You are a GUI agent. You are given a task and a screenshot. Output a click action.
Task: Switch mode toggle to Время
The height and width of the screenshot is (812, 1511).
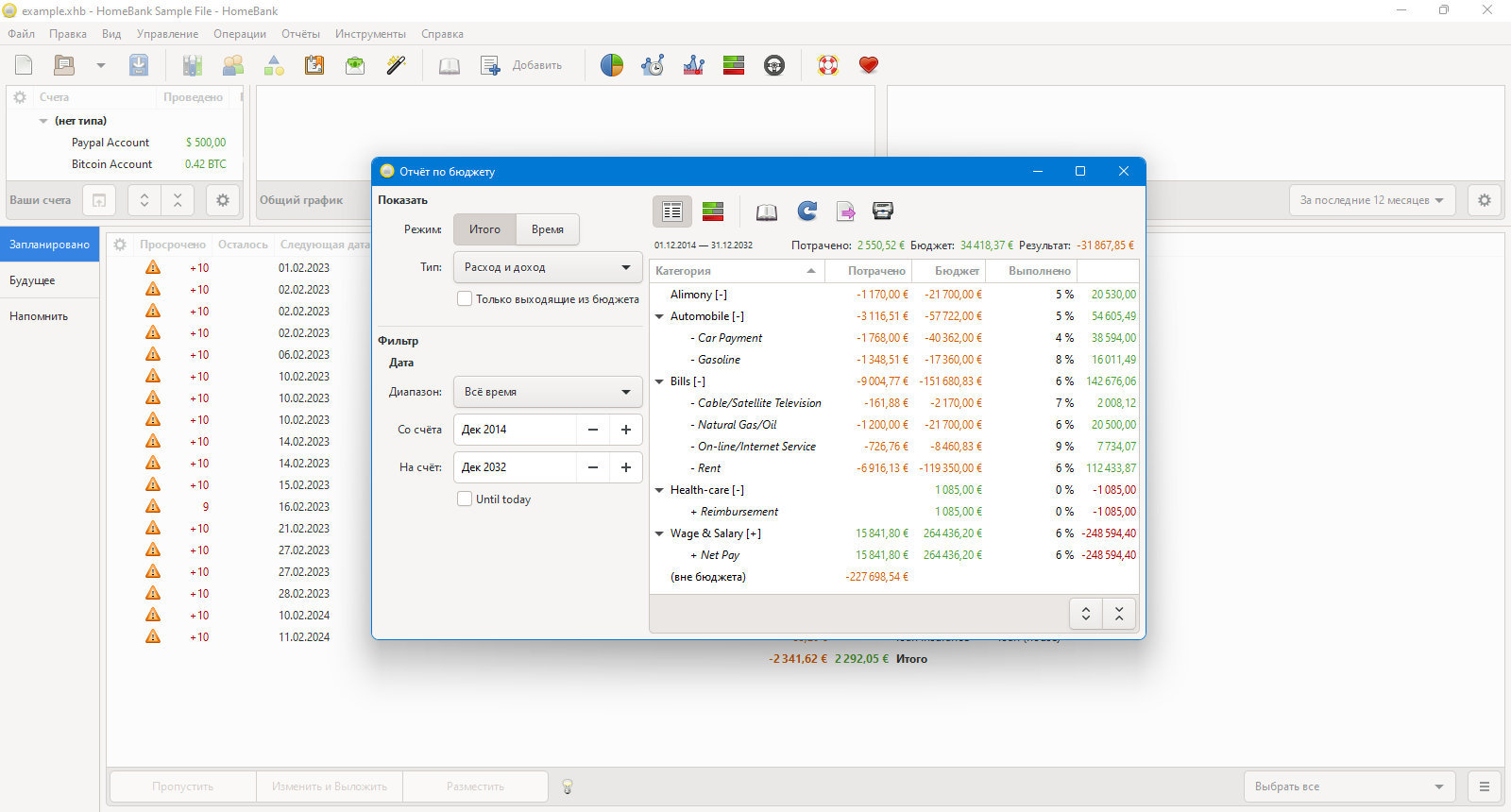click(548, 229)
